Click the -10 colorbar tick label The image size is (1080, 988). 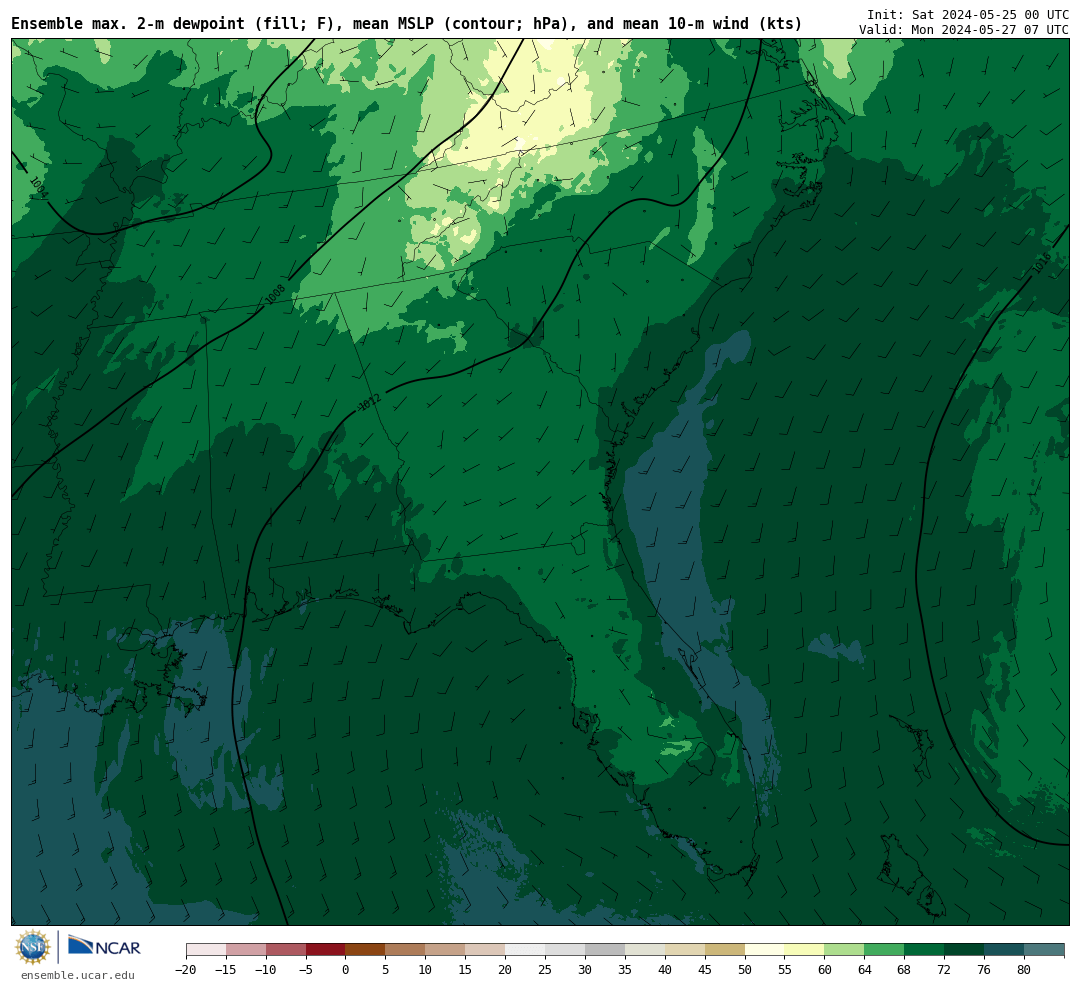[x=266, y=969]
